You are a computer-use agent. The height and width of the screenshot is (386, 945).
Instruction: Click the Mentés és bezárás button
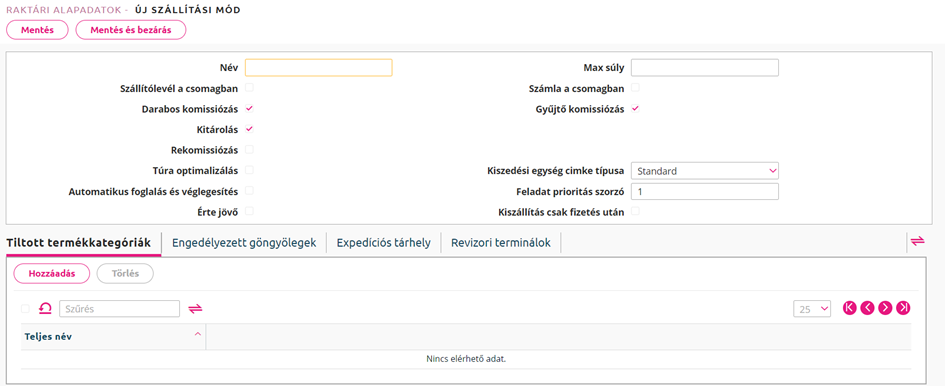(131, 30)
